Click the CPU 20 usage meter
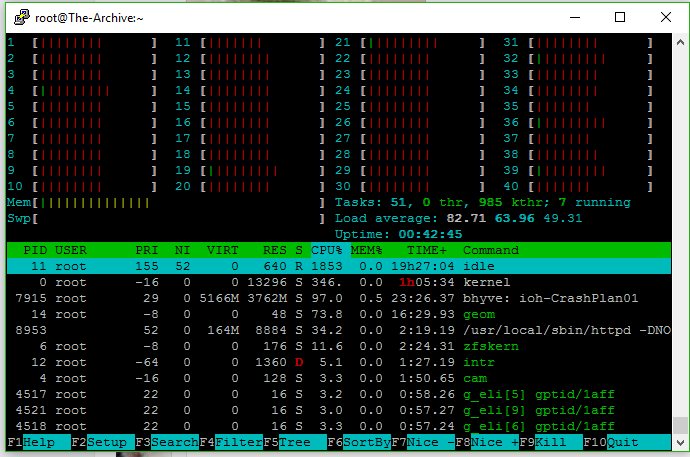The height and width of the screenshot is (457, 690). [x=250, y=186]
